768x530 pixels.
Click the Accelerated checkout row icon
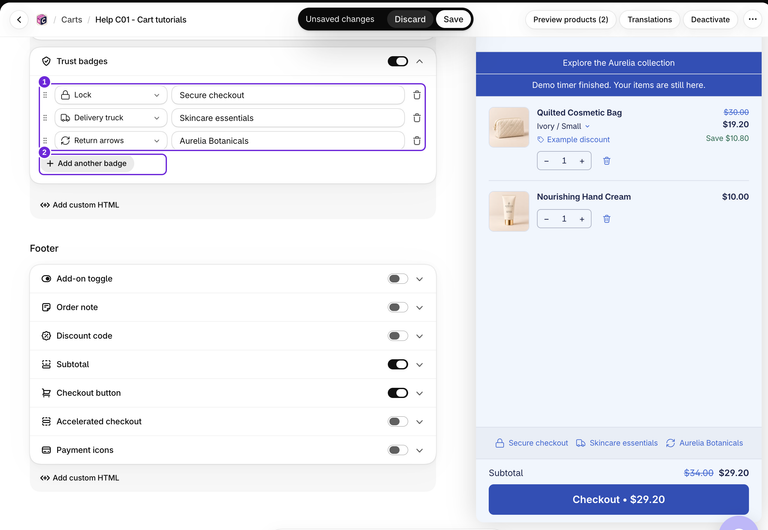(46, 421)
